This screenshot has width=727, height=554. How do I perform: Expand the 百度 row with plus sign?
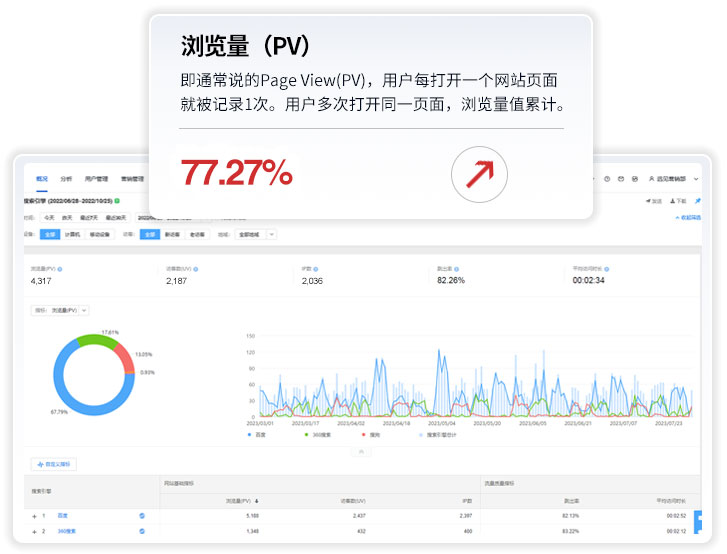(x=34, y=516)
